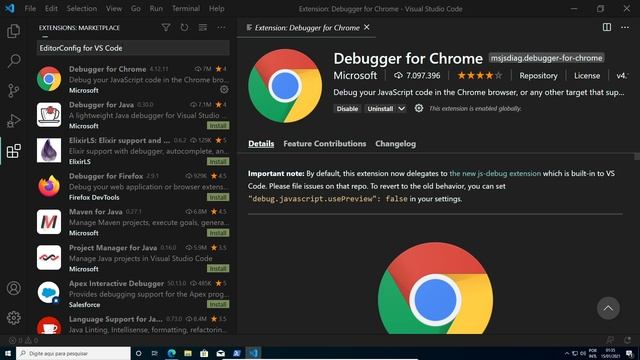Image resolution: width=640 pixels, height=360 pixels.
Task: Click the extensions search input field
Action: coord(133,48)
